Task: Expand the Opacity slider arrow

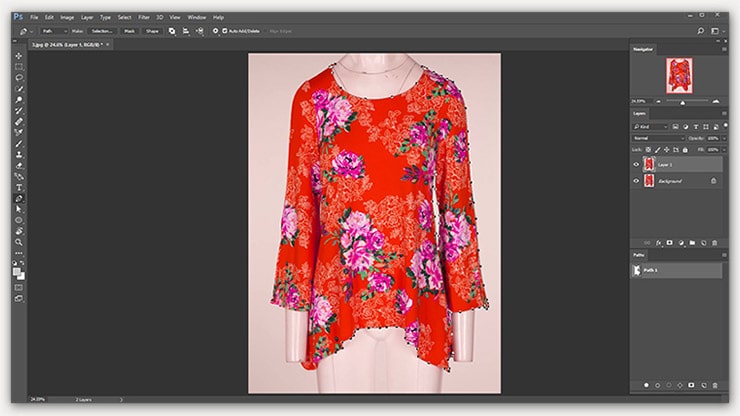Action: pos(723,138)
